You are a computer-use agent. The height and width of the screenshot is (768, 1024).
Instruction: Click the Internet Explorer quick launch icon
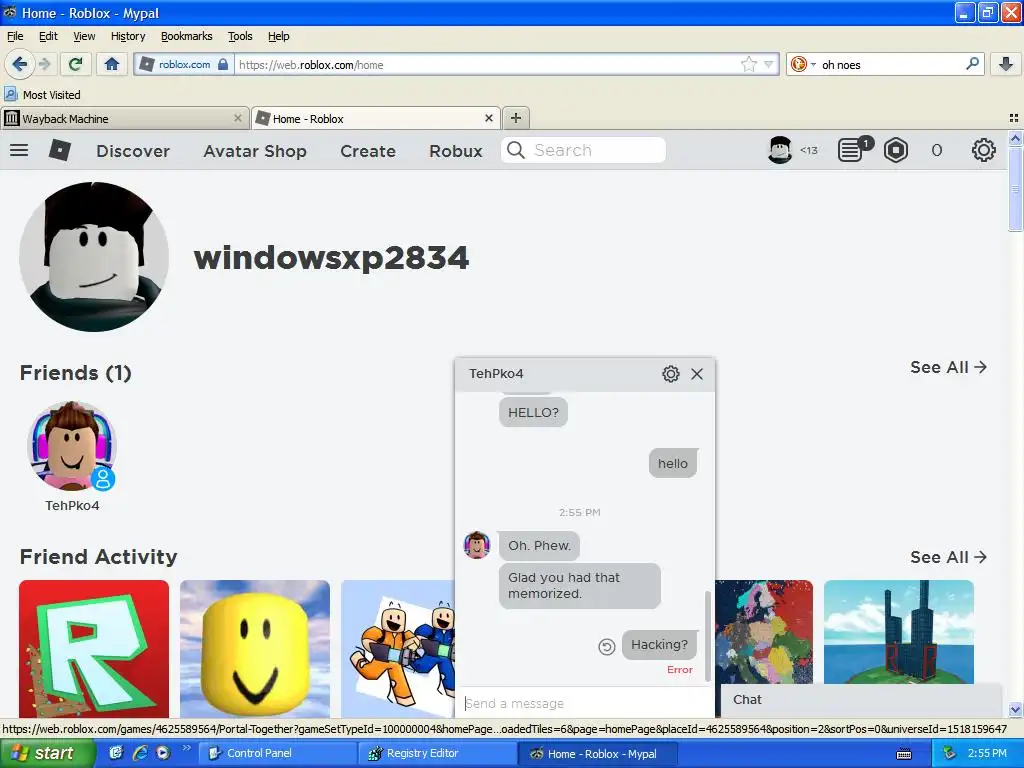(x=140, y=753)
